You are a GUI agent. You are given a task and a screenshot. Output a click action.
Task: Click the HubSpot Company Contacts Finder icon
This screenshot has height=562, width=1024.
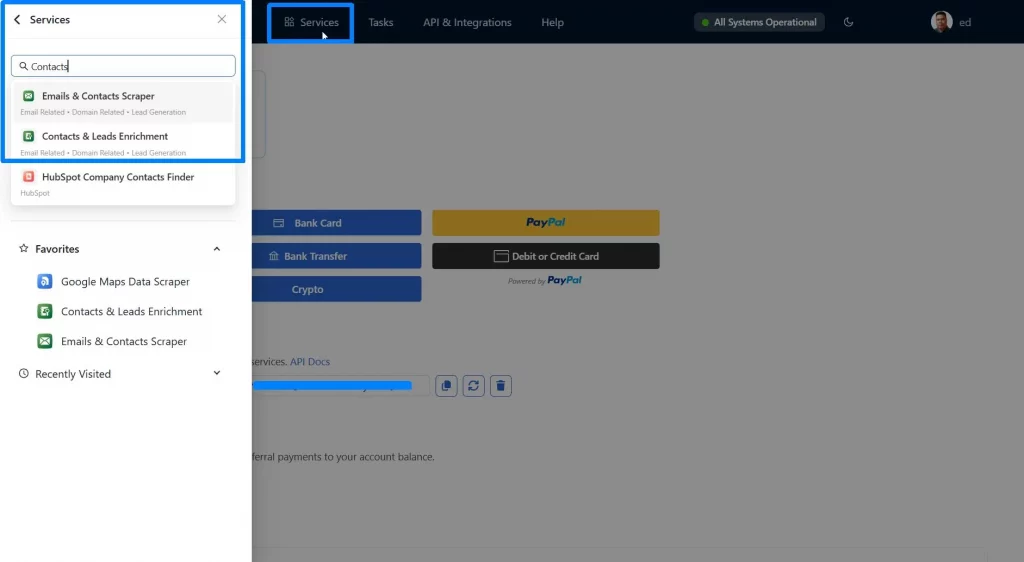click(29, 177)
